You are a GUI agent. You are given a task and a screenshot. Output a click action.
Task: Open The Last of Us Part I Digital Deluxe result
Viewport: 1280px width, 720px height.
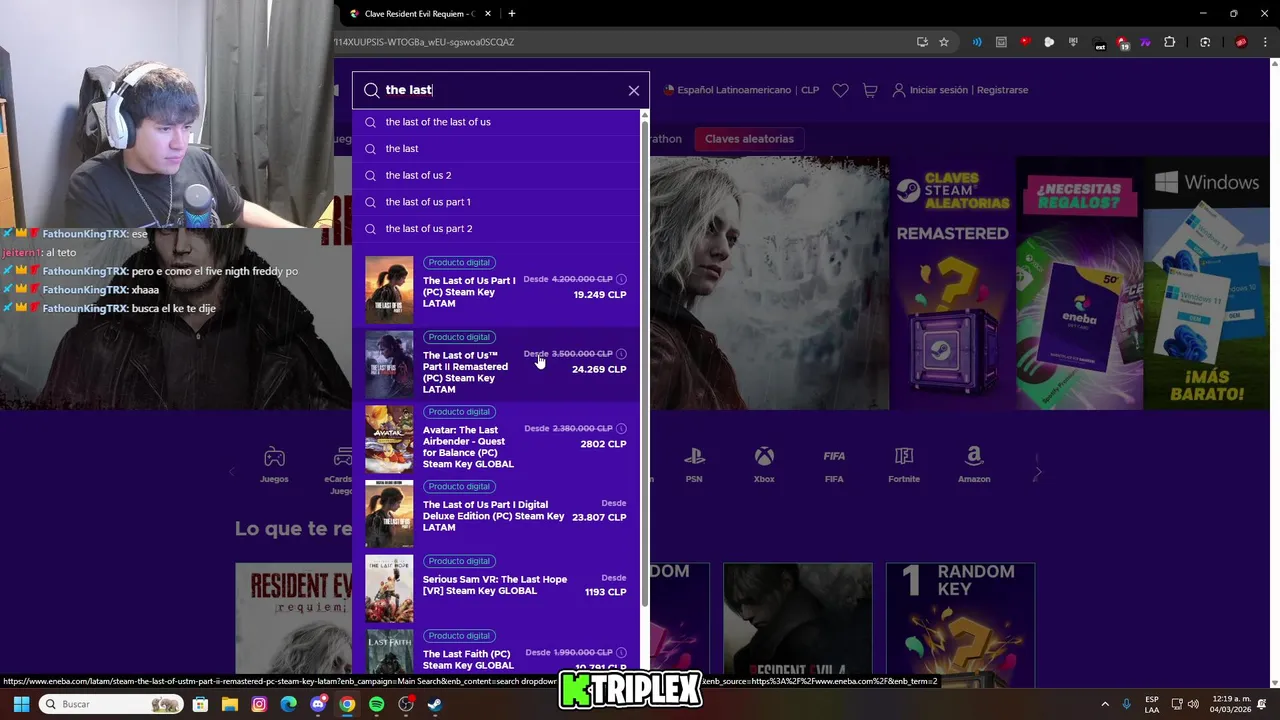496,513
